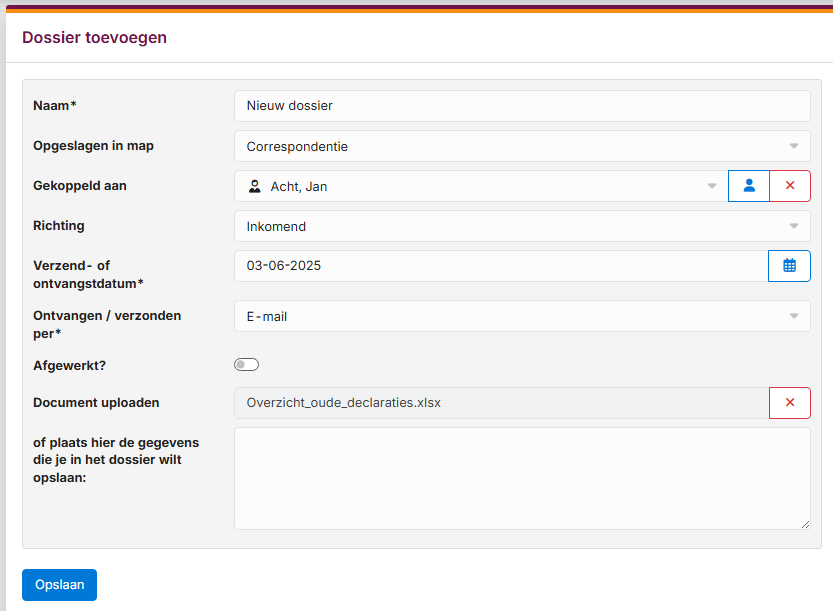The height and width of the screenshot is (611, 833).
Task: Click the Naam* label
Action: click(x=55, y=106)
